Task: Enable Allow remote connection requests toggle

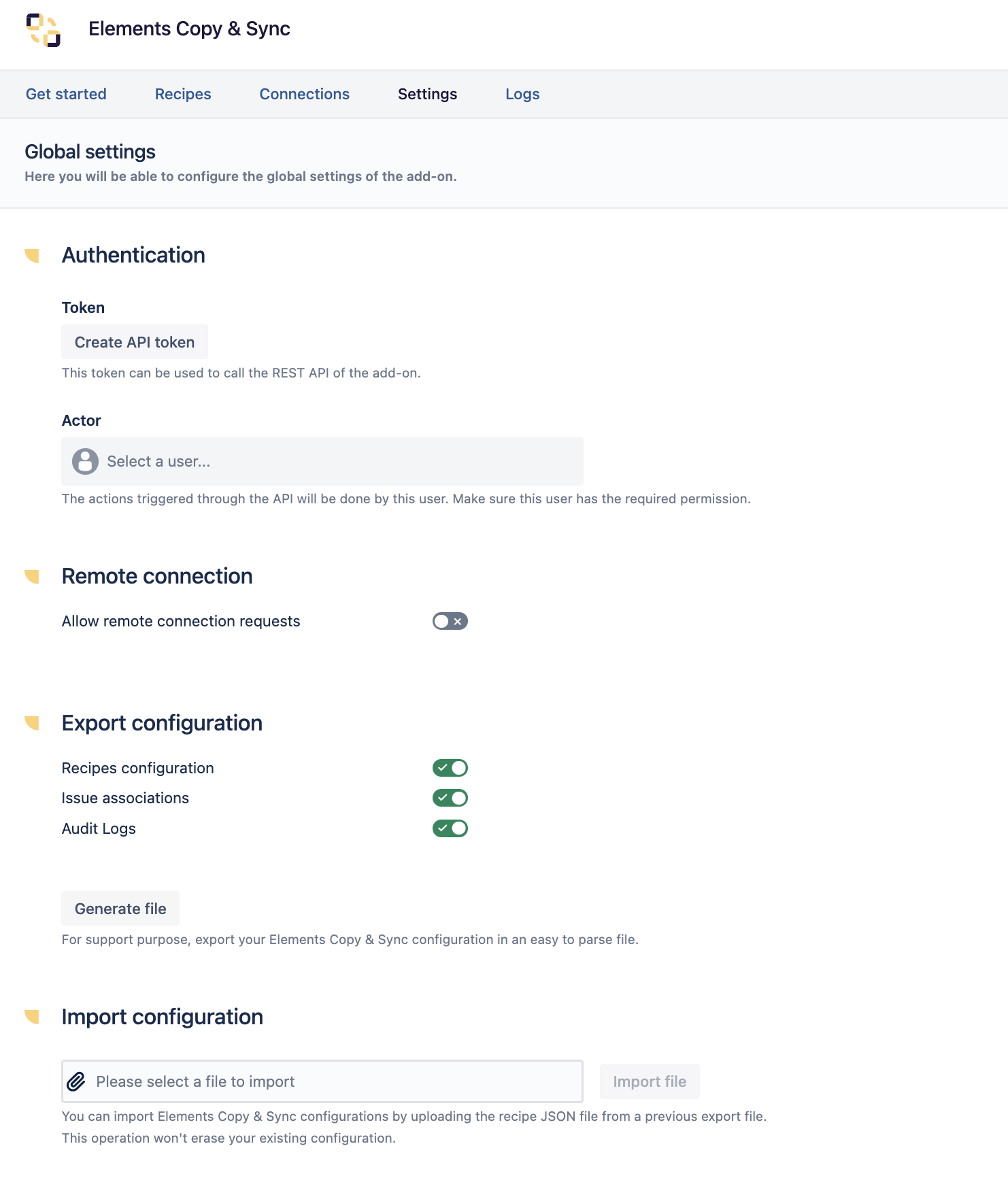Action: click(450, 621)
